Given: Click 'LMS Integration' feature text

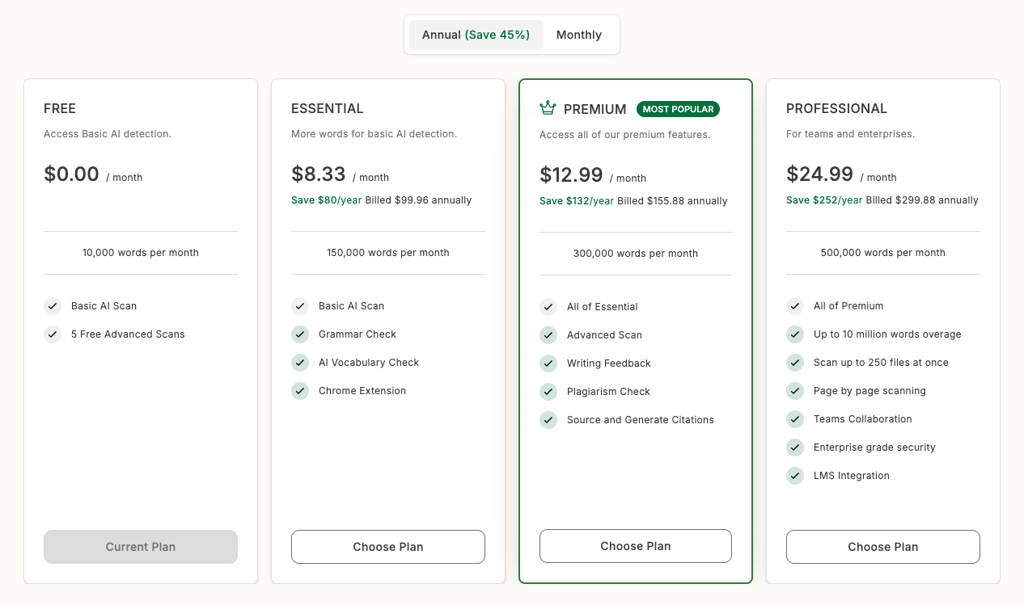Looking at the screenshot, I should (x=852, y=476).
